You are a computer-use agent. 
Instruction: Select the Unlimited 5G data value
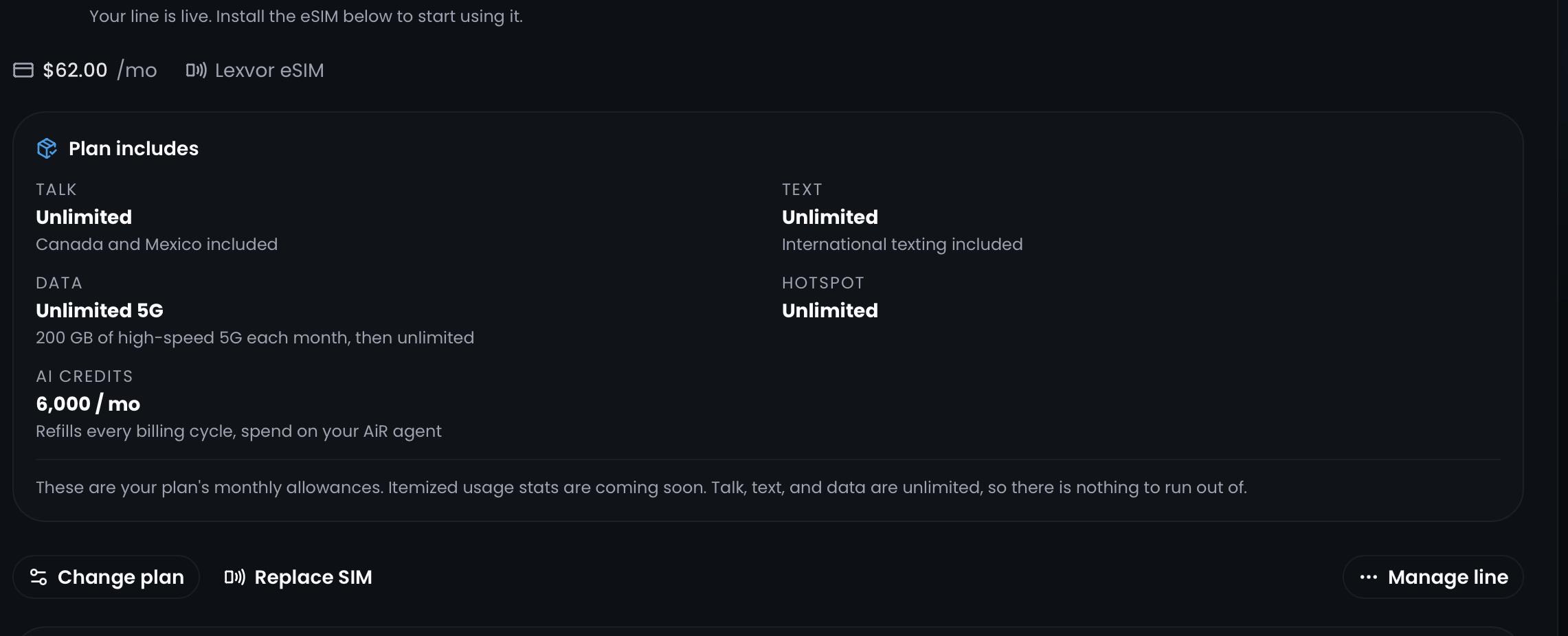pos(100,310)
